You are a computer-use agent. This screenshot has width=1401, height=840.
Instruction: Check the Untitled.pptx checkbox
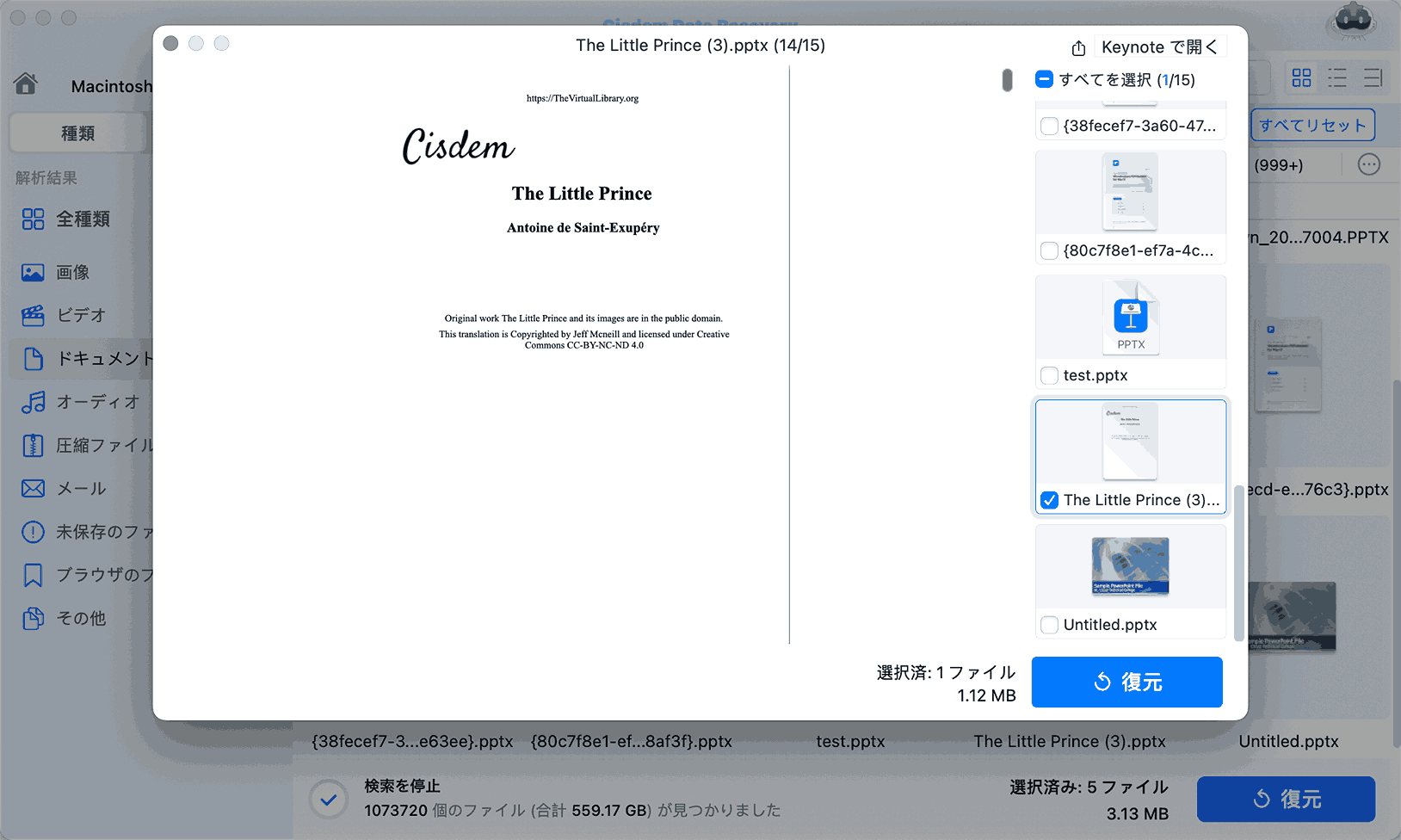[x=1049, y=625]
